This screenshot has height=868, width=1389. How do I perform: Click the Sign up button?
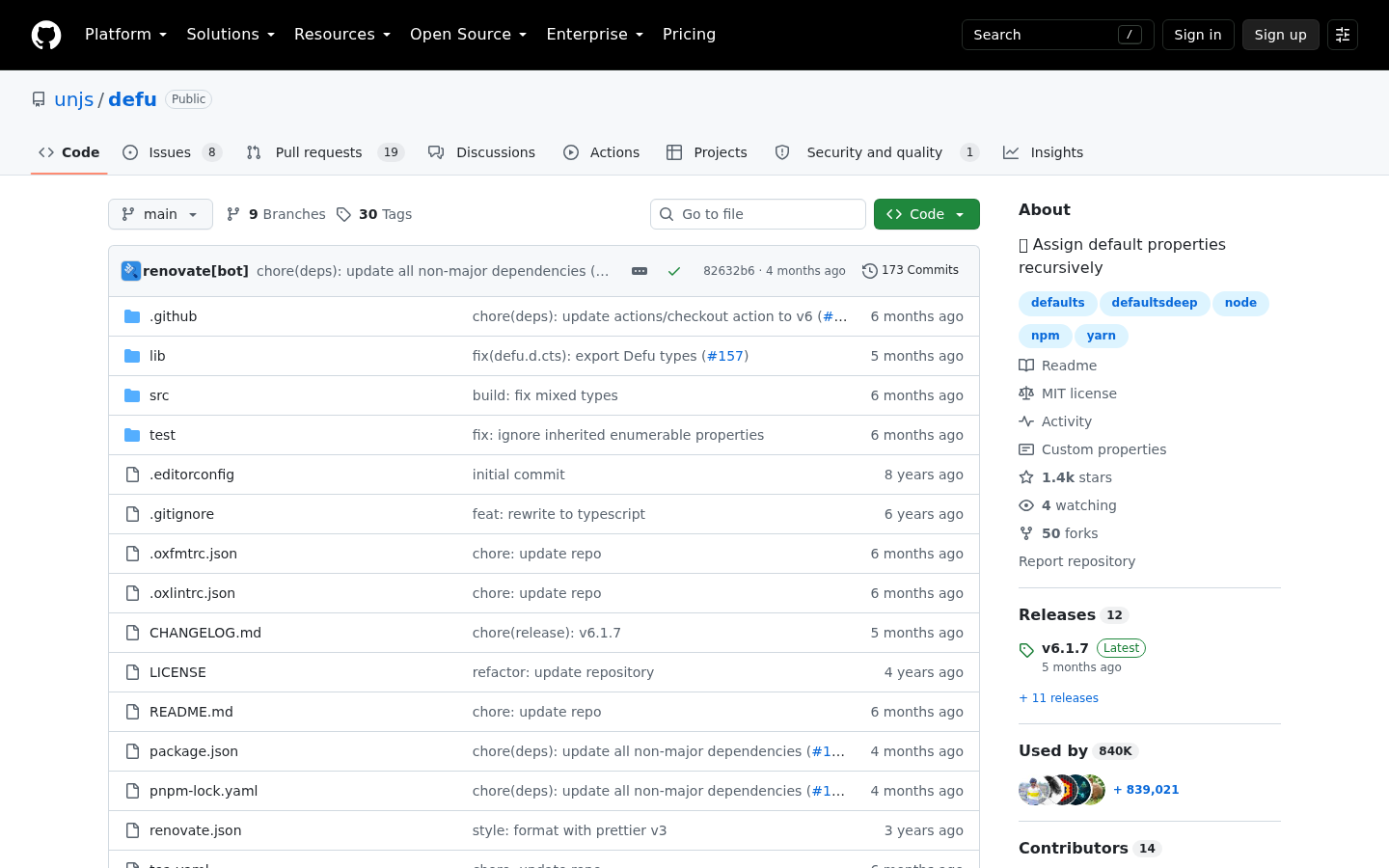(x=1281, y=35)
